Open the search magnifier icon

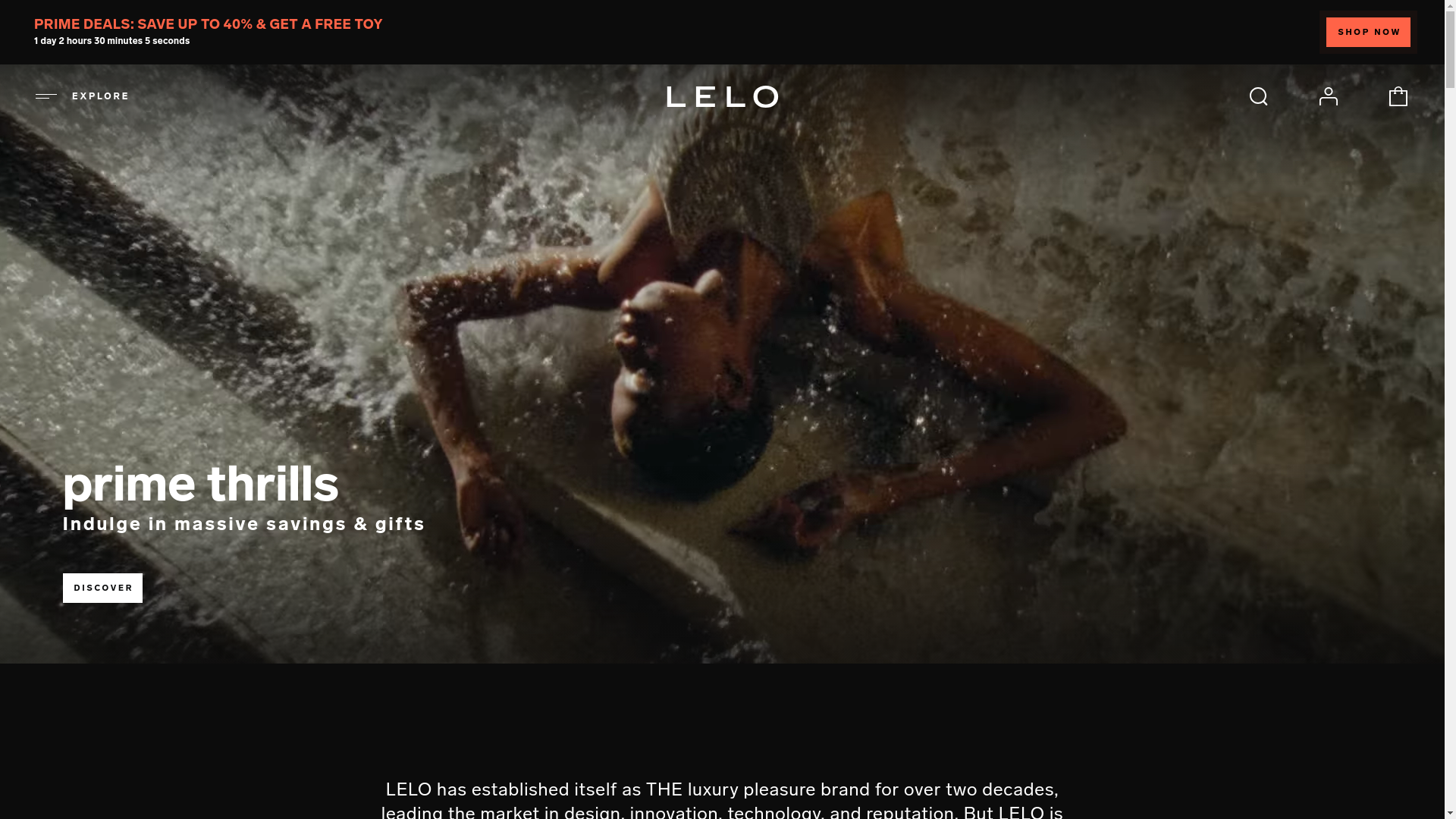pos(1258,96)
